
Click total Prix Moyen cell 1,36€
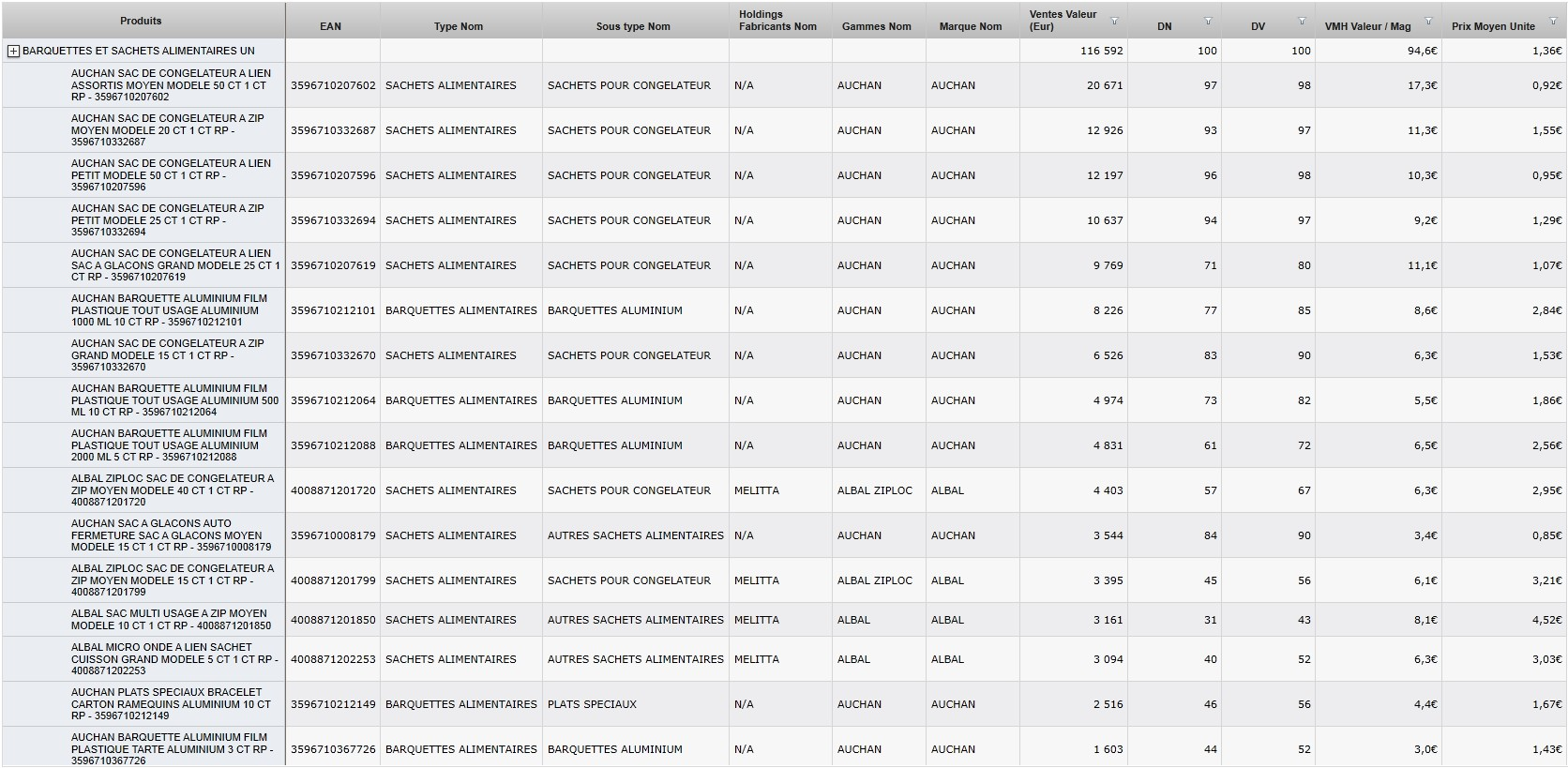pos(1546,51)
